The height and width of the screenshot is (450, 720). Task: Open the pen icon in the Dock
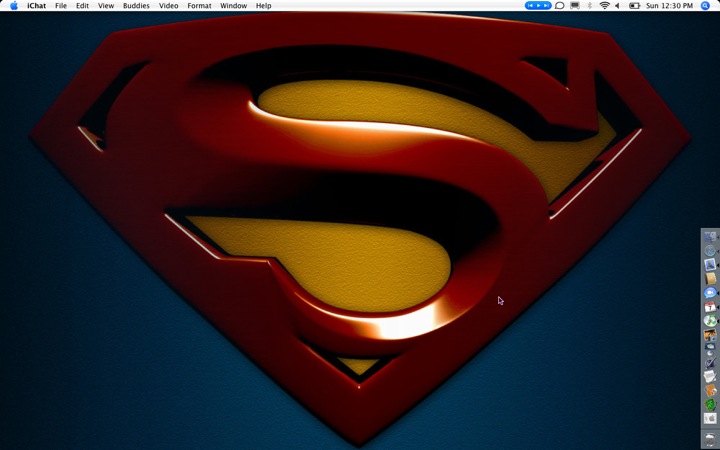710,362
